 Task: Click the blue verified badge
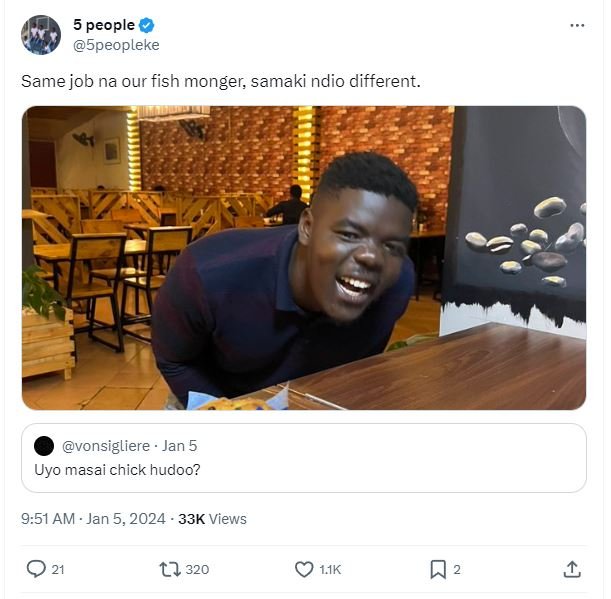pyautogui.click(x=146, y=26)
